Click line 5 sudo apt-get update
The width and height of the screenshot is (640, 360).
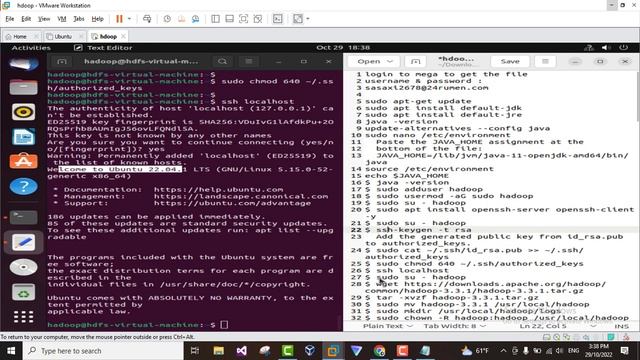(x=418, y=101)
